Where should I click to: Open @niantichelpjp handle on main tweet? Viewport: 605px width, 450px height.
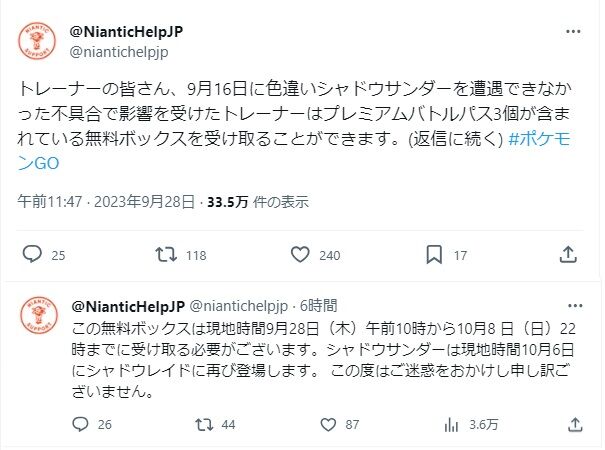(119, 52)
